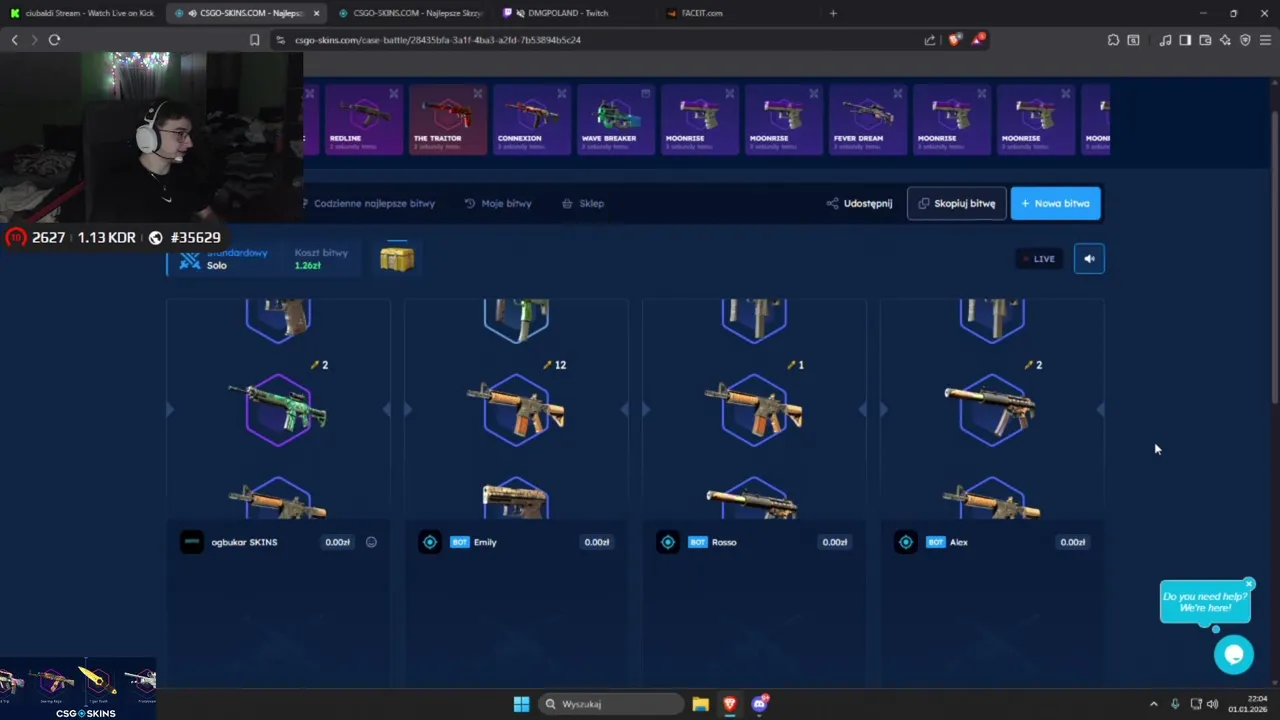The height and width of the screenshot is (720, 1280).
Task: Click the REDLINE drop card
Action: click(363, 120)
